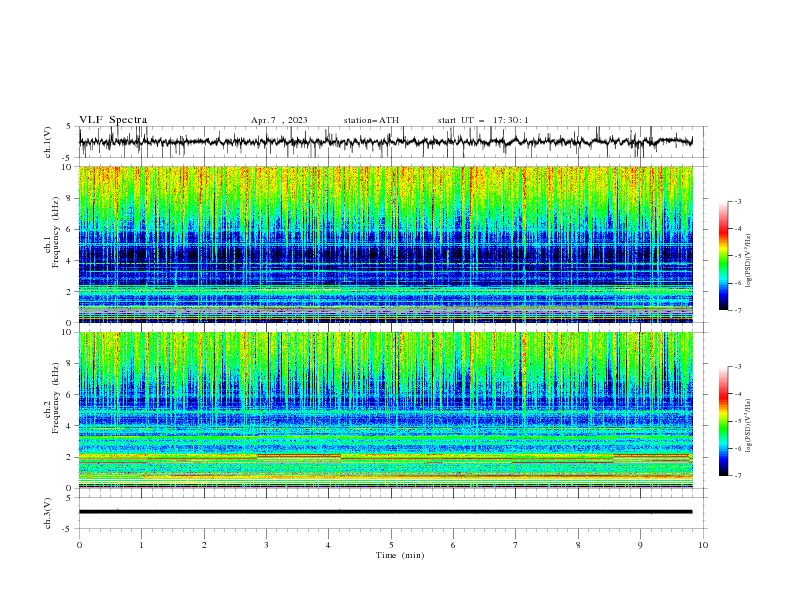Select the "start UT = 17:30:1" text
This screenshot has height=612, width=792.
(x=483, y=120)
